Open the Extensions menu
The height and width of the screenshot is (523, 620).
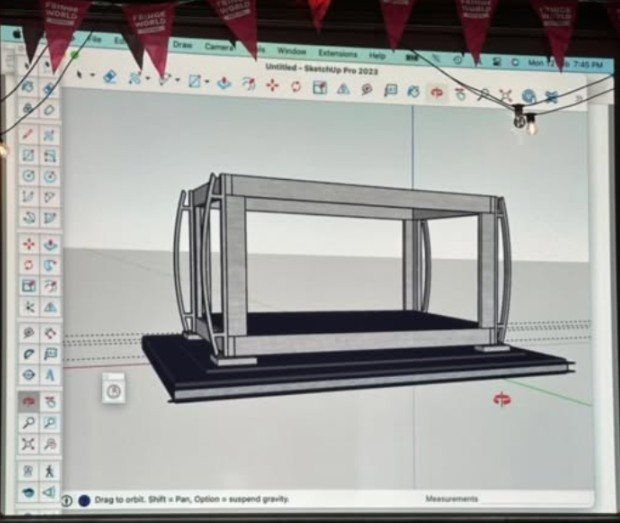point(337,53)
